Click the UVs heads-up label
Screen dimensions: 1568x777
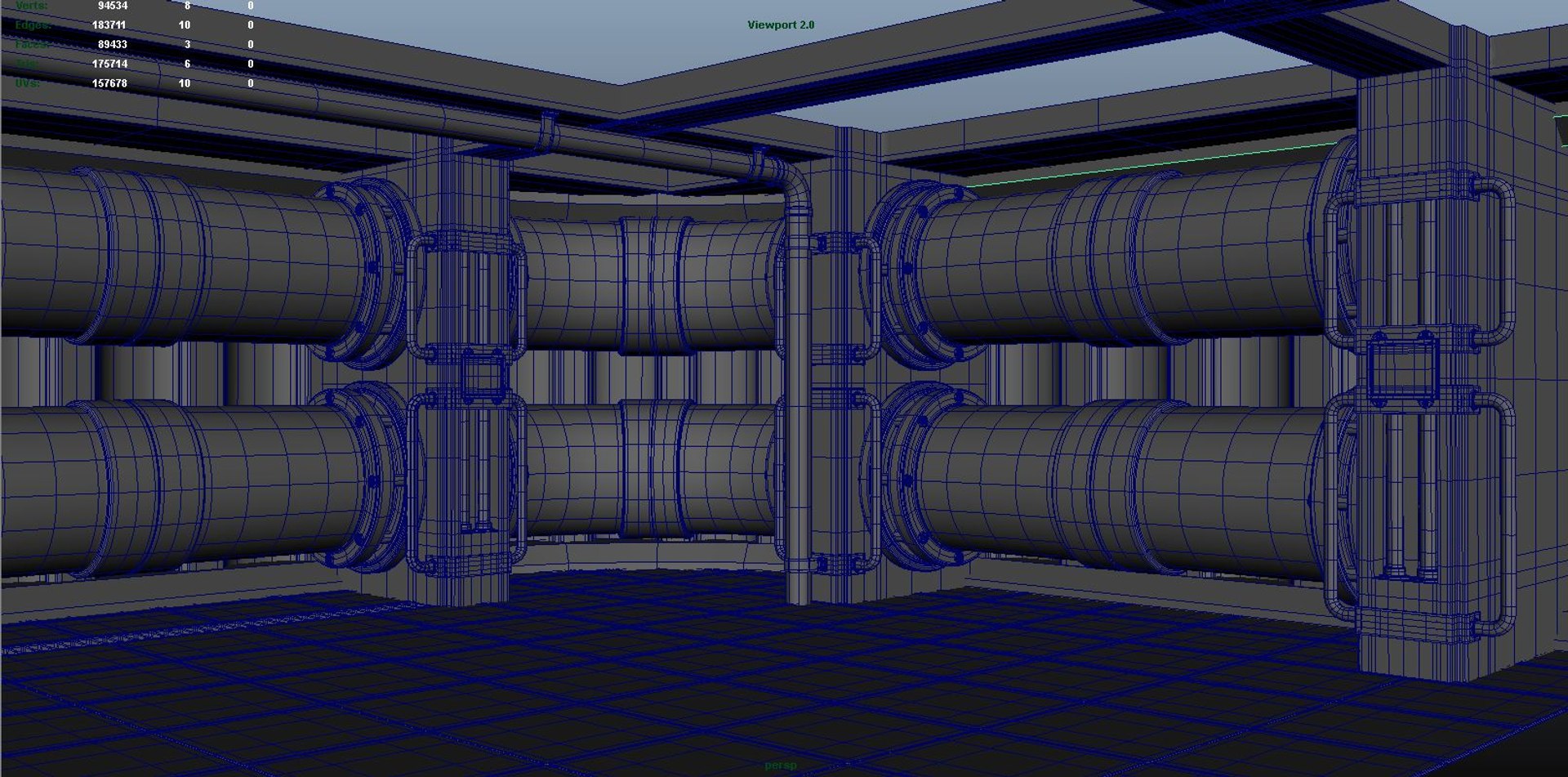point(28,83)
